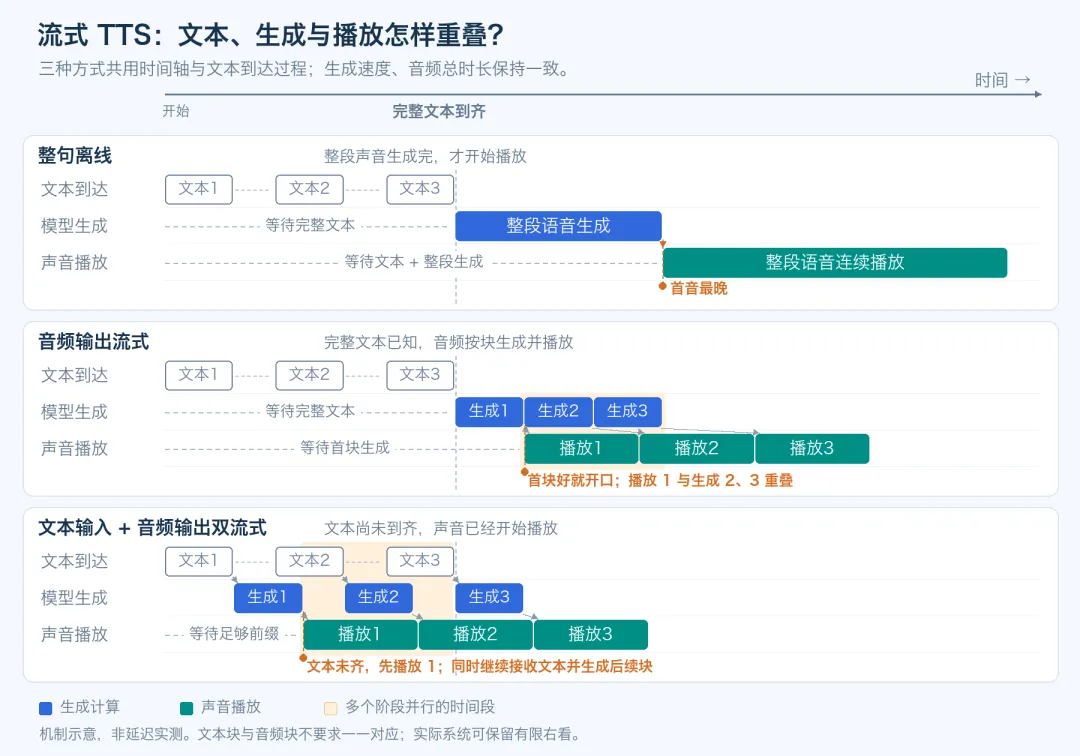Click the 等待文本 + 整段生成 label
This screenshot has width=1080, height=756.
coord(414,262)
